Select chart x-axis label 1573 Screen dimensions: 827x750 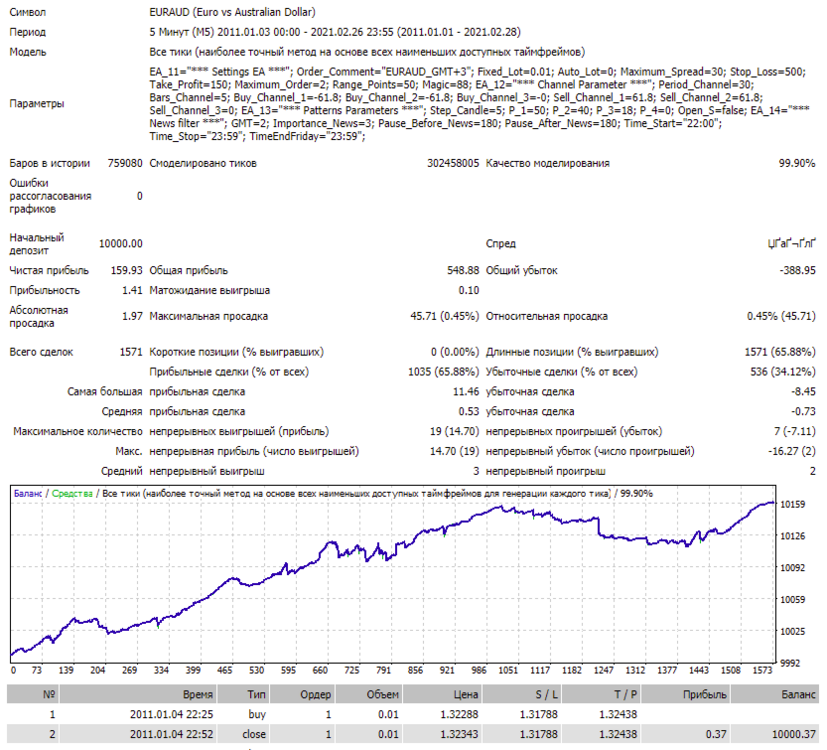(x=762, y=670)
